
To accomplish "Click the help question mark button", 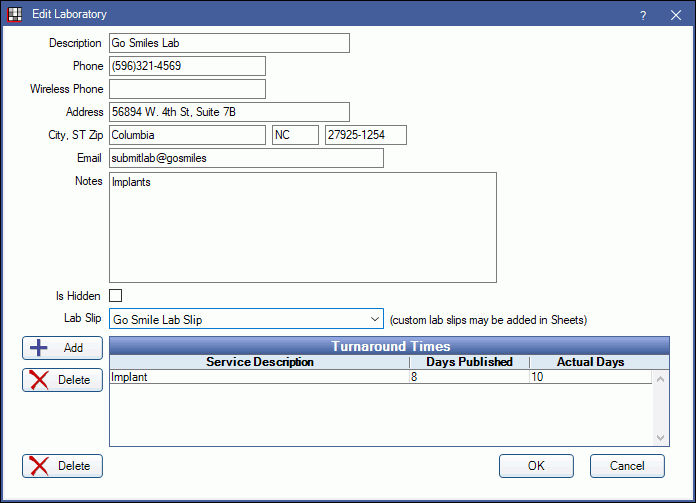I will pyautogui.click(x=643, y=15).
